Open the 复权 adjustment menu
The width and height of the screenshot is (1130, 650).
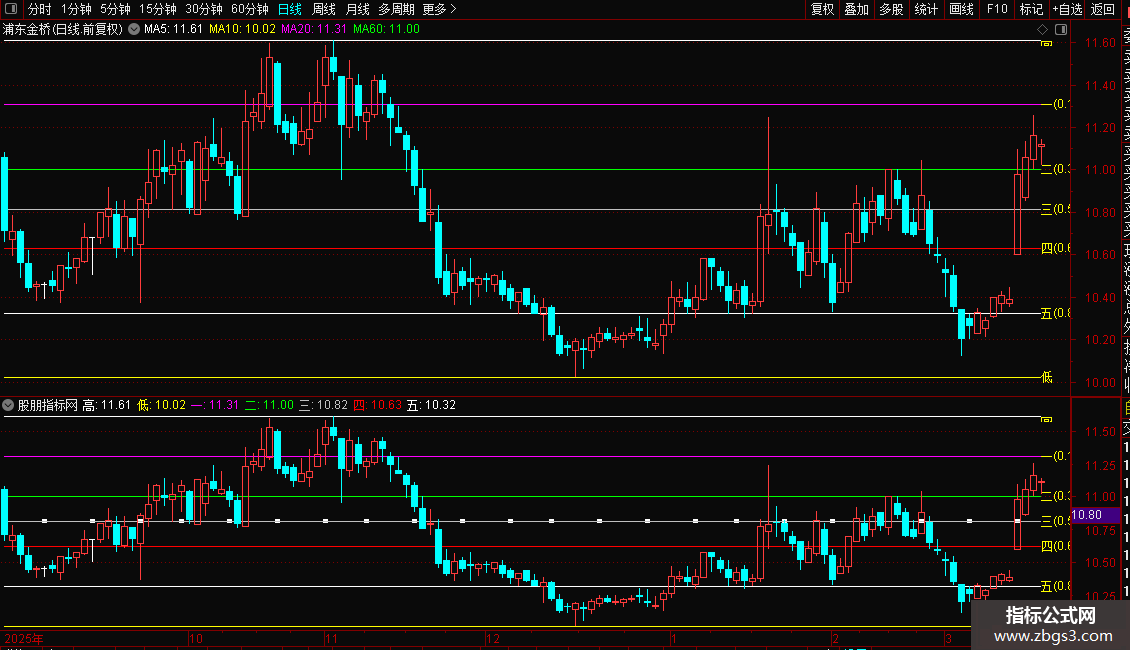click(x=822, y=9)
